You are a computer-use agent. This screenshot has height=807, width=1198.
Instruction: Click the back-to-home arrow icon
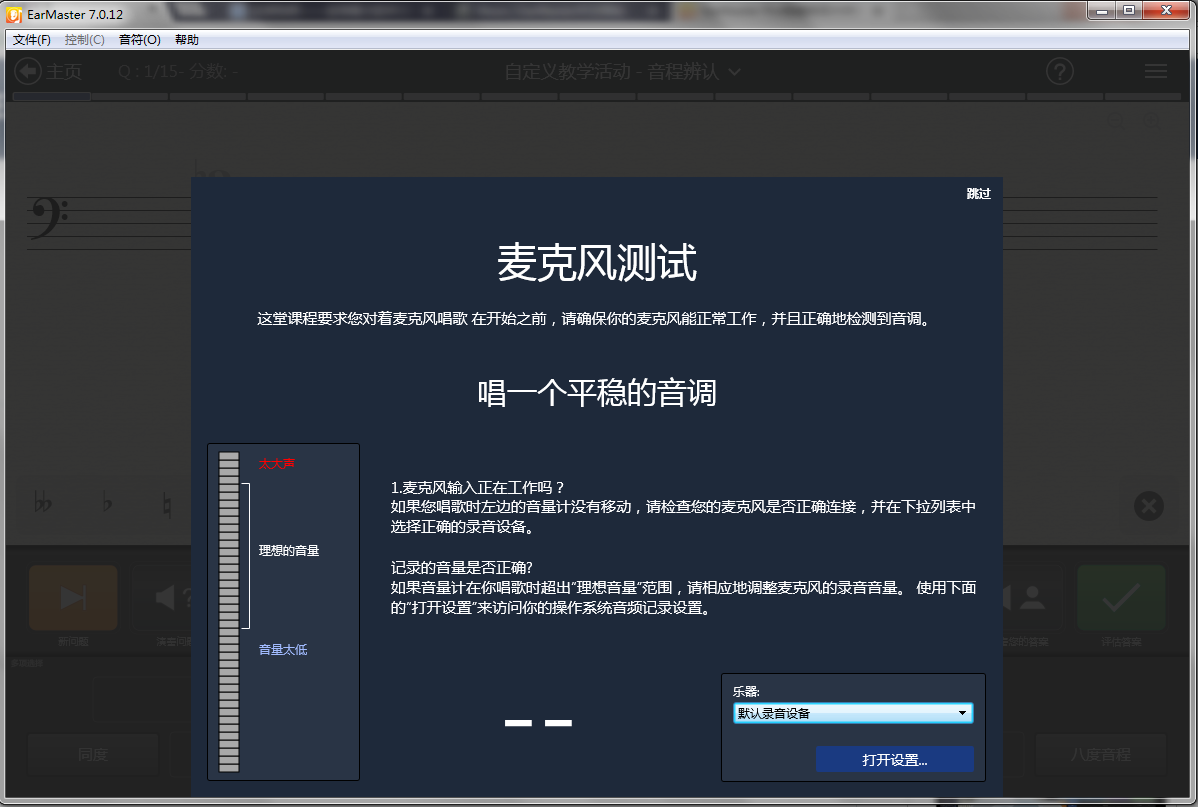(30, 71)
